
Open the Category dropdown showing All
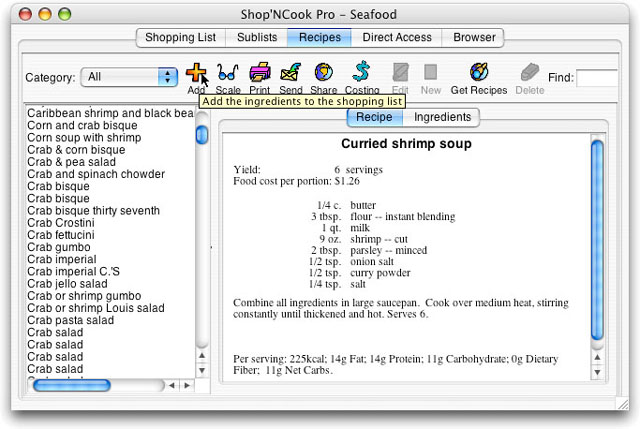(129, 77)
